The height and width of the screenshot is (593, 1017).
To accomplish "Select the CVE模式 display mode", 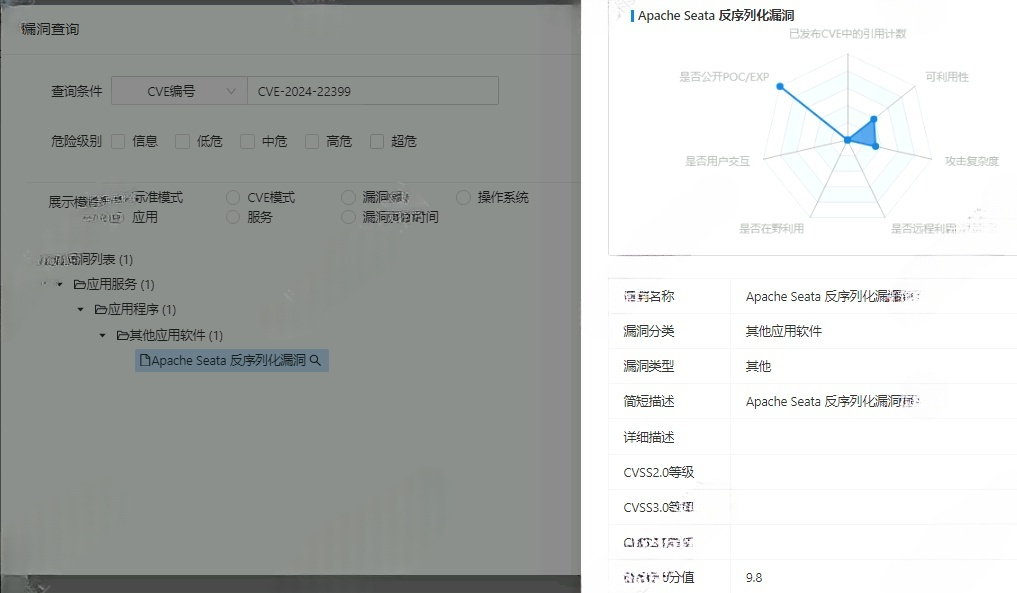I will [x=232, y=197].
